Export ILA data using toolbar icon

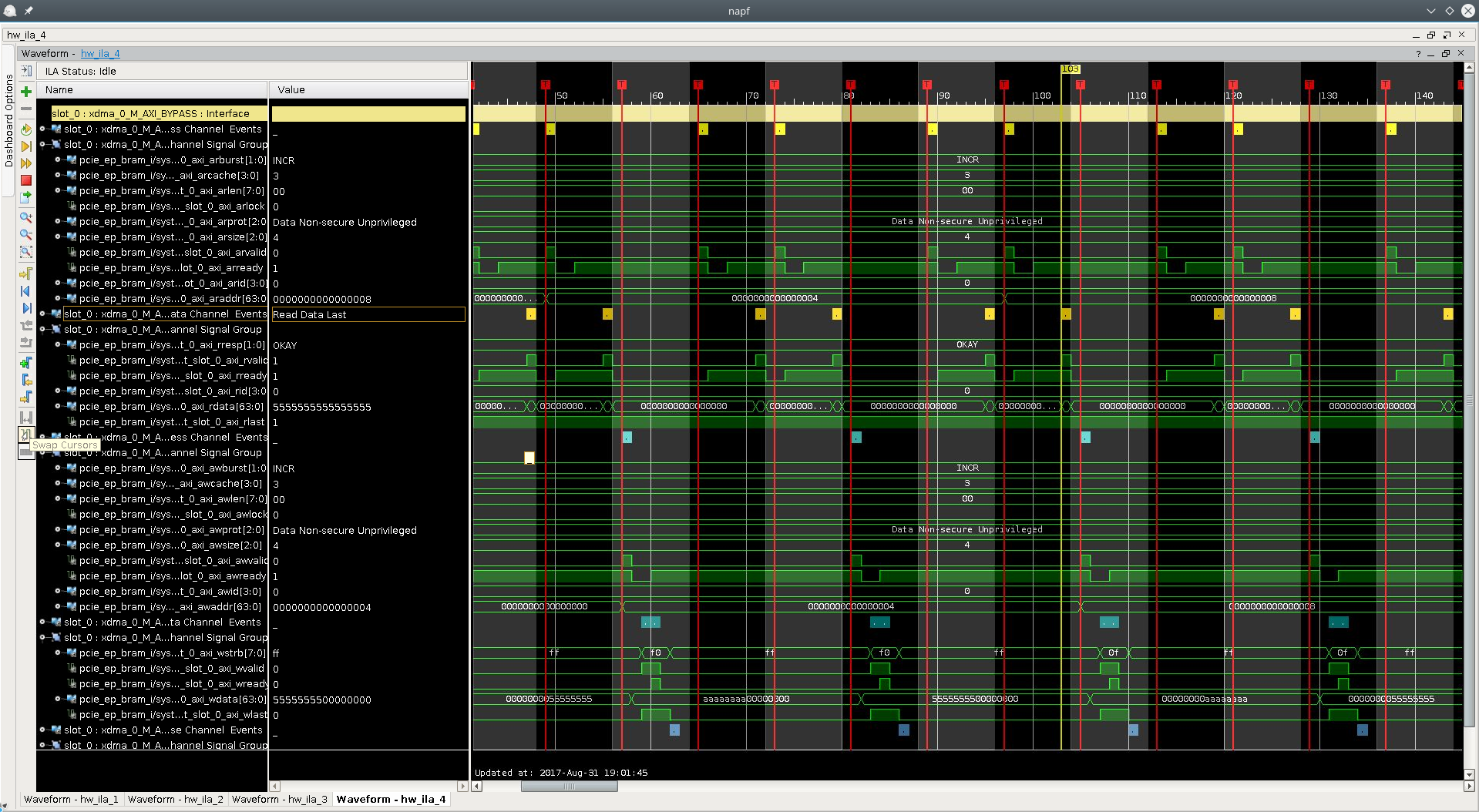click(25, 197)
